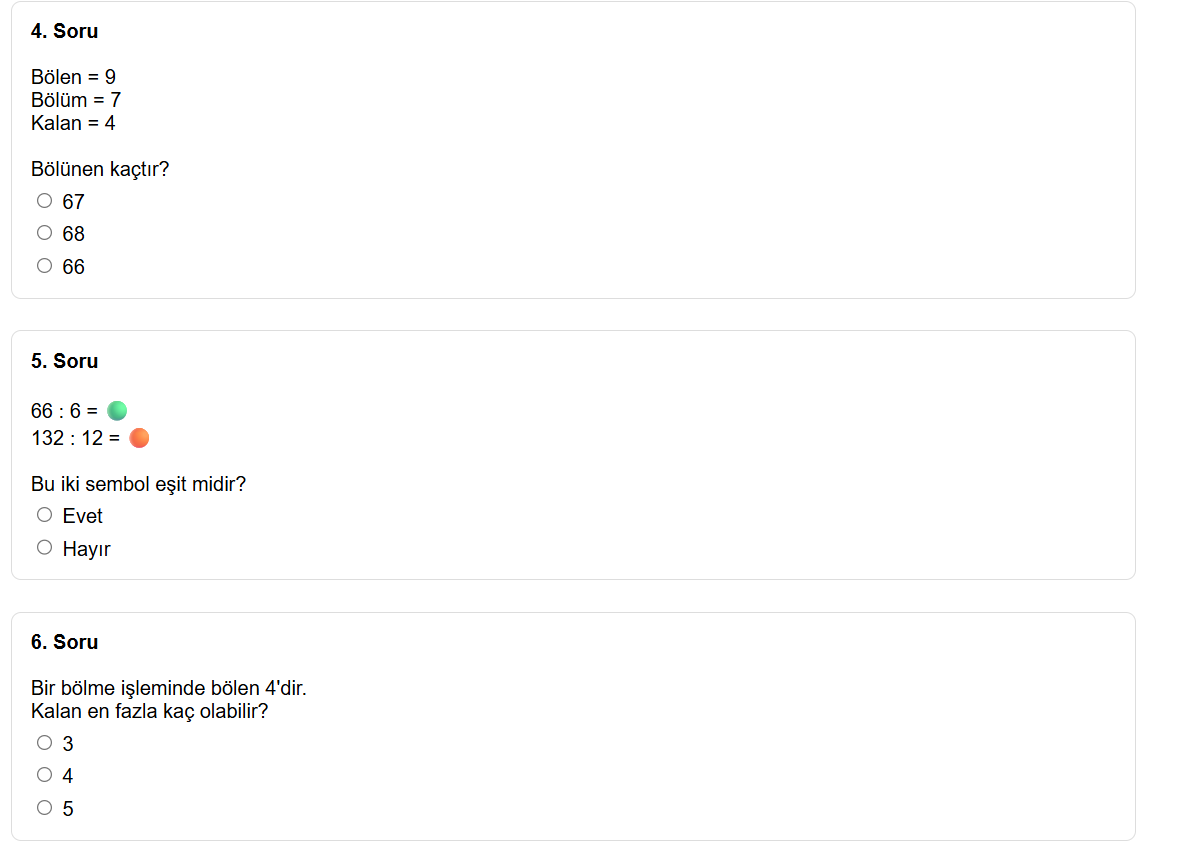1191x854 pixels.
Task: Click the green ball symbol
Action: 117,410
